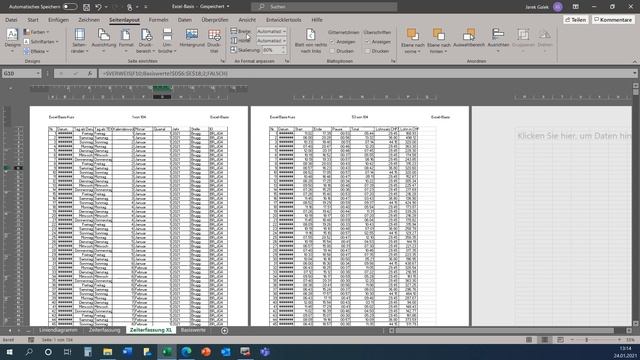Open the Farben theme colors dropdown
Screen dimensions: 640x360
pos(36,32)
